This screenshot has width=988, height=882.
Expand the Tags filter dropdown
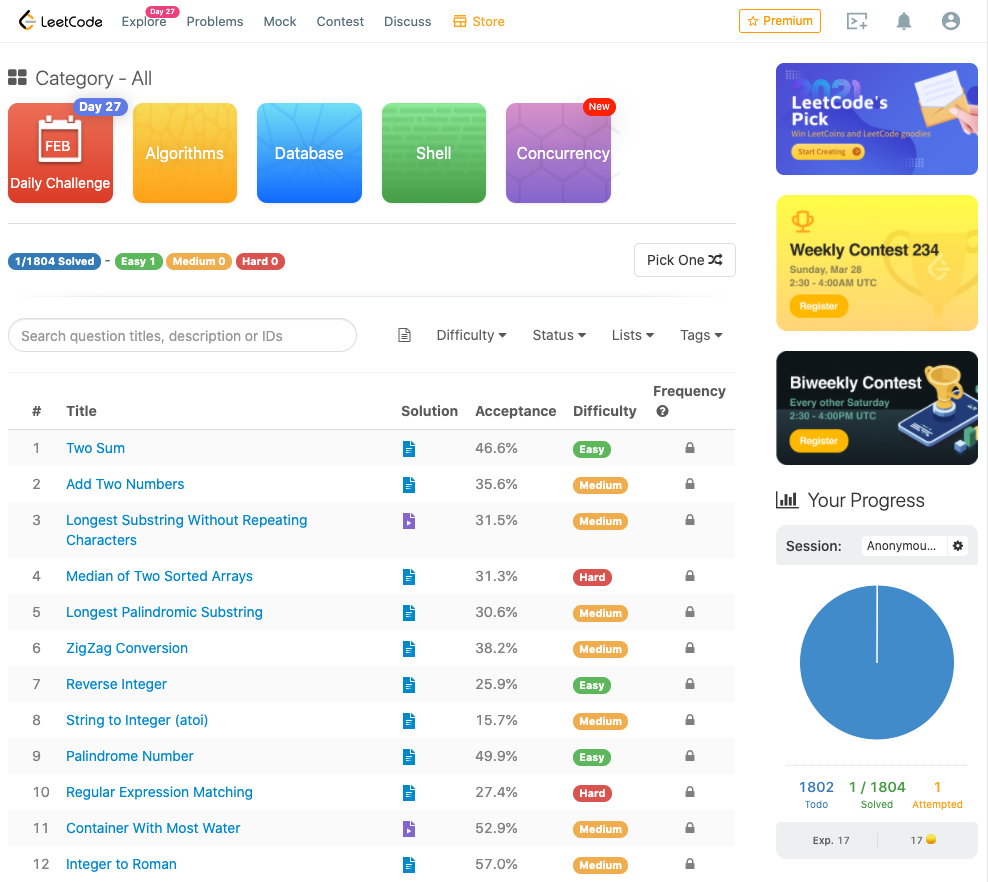[701, 335]
